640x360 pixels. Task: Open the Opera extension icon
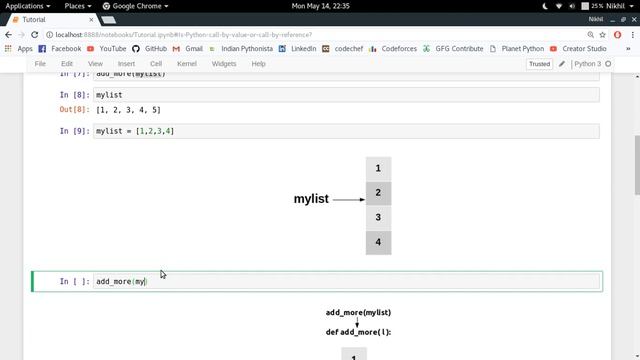[618, 35]
